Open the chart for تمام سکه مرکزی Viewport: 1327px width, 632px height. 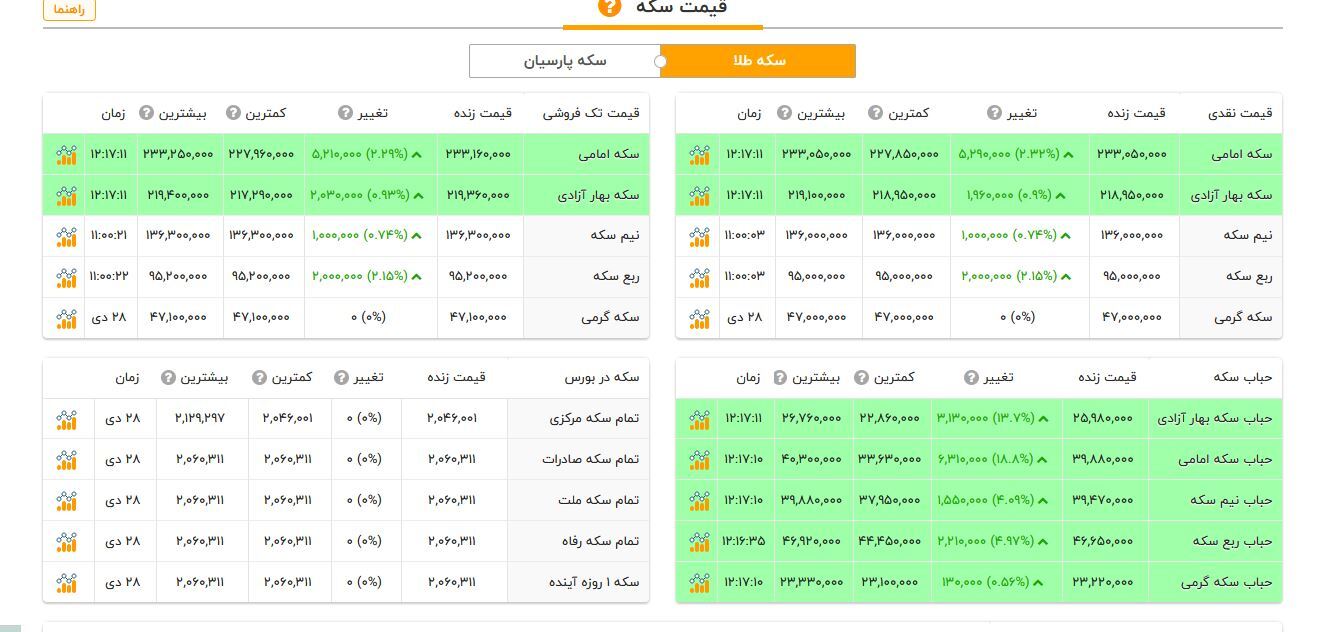tap(66, 419)
